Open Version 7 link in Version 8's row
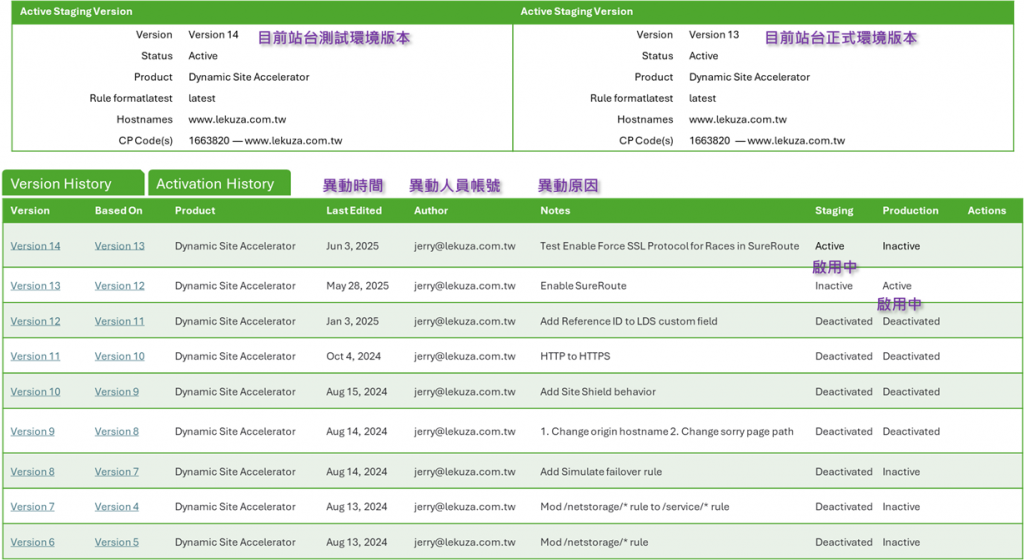Screen dimensions: 1024x560 (117, 472)
